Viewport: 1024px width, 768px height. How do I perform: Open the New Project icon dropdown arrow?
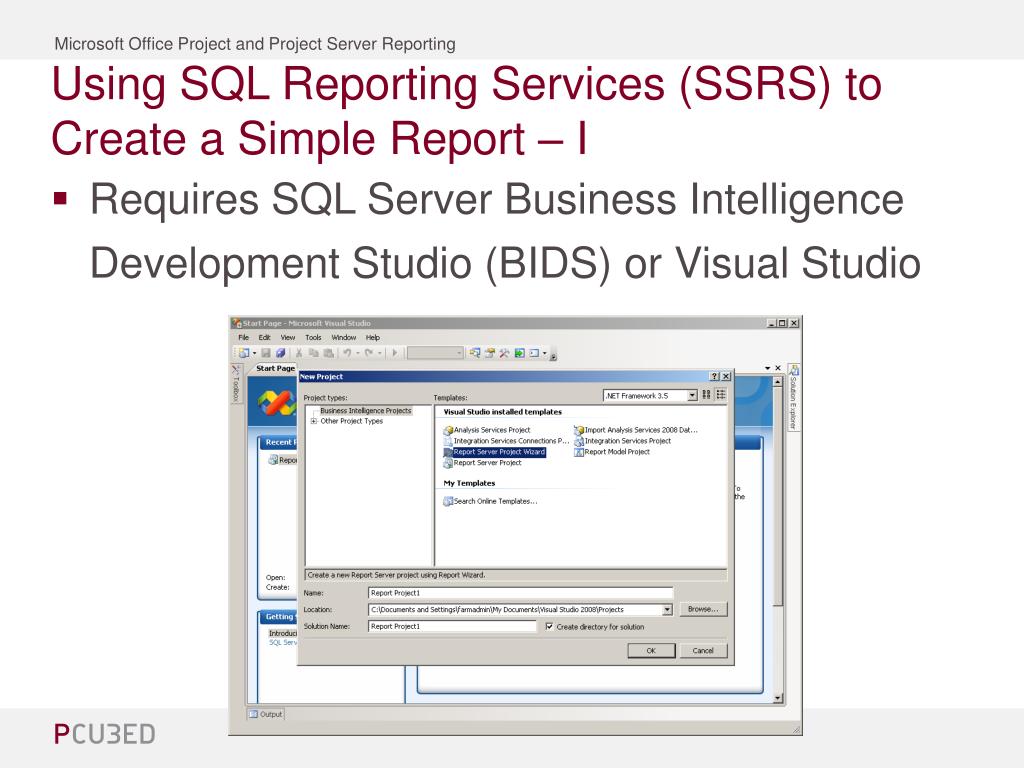(x=255, y=353)
